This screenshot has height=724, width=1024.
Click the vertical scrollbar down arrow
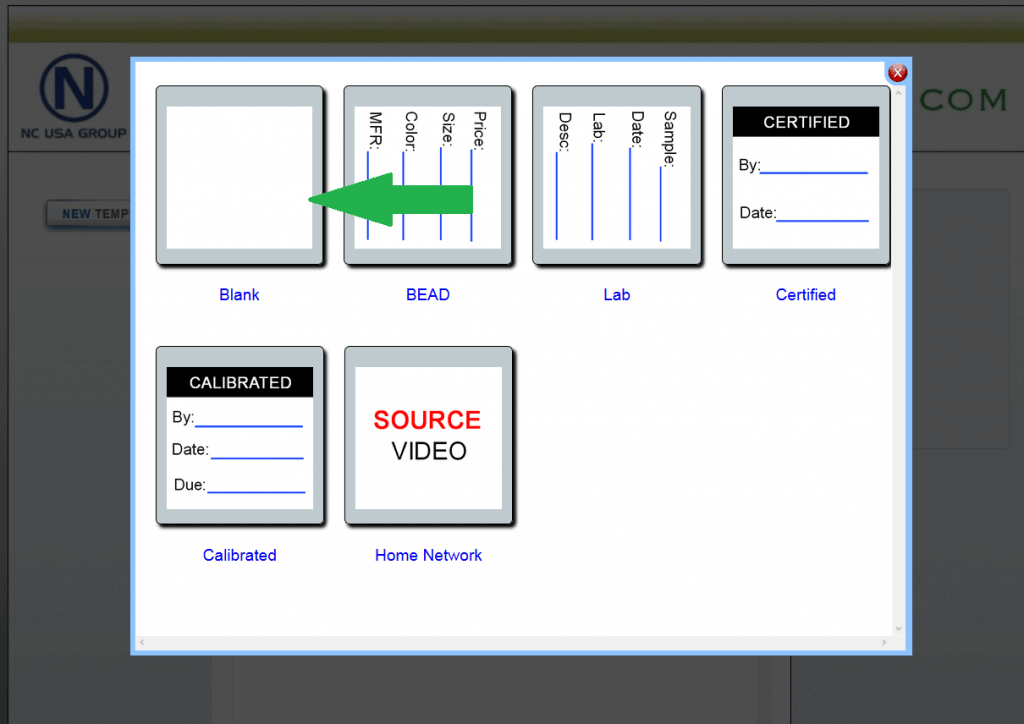click(x=898, y=628)
